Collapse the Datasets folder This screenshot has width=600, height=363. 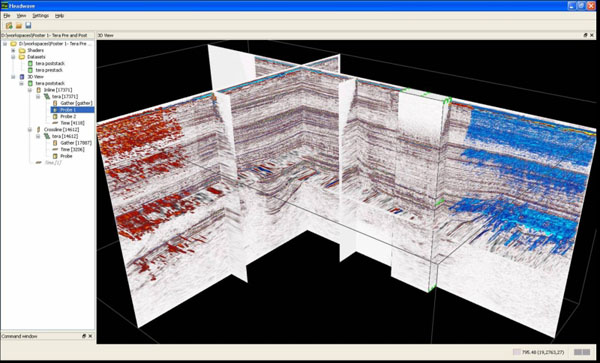point(13,57)
